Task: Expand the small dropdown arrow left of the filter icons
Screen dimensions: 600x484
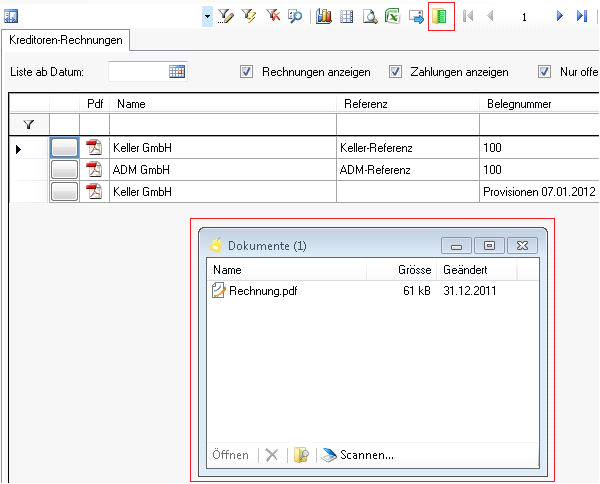Action: [206, 17]
